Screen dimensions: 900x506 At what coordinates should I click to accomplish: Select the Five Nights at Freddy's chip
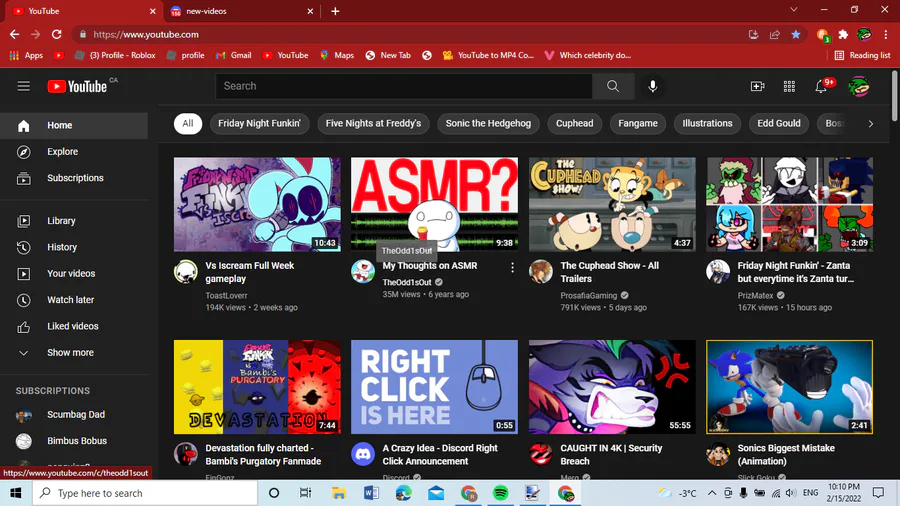373,123
